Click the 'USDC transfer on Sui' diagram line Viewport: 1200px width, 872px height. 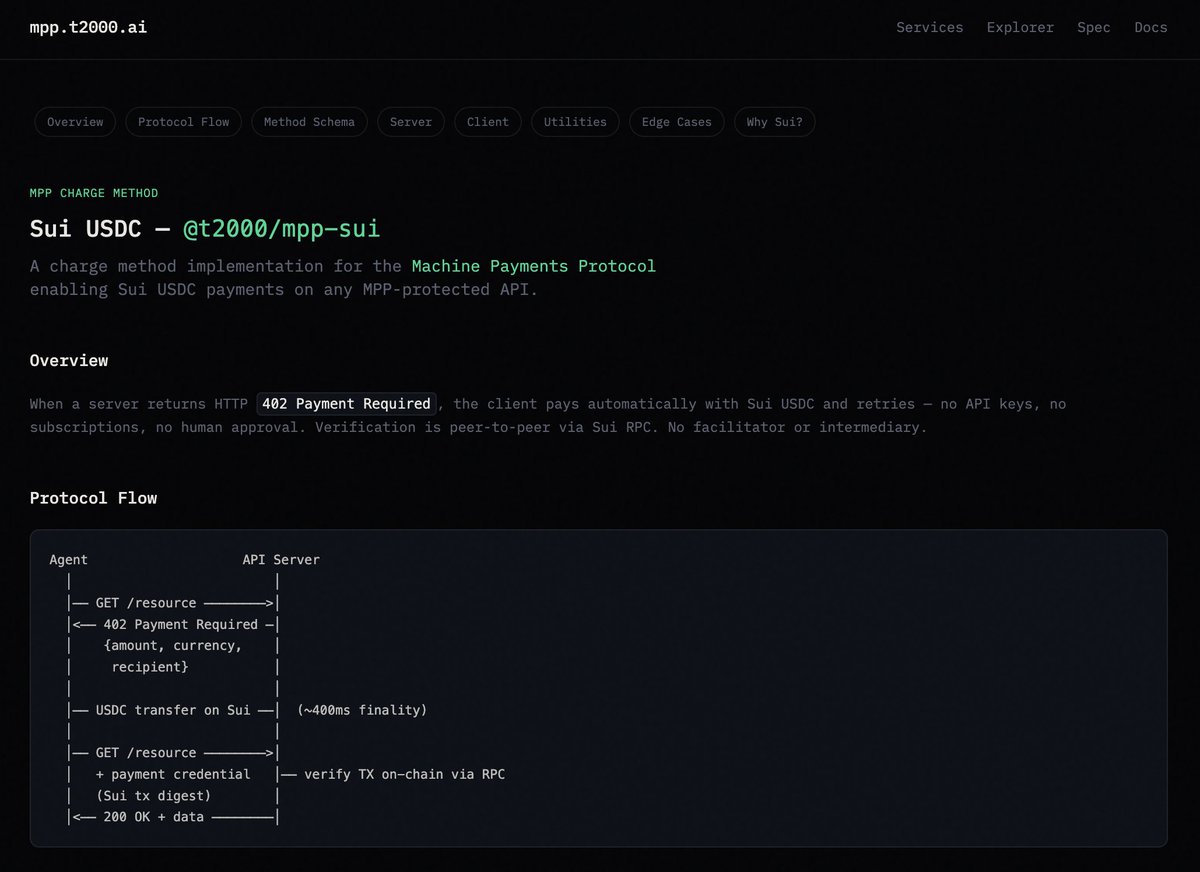click(173, 710)
